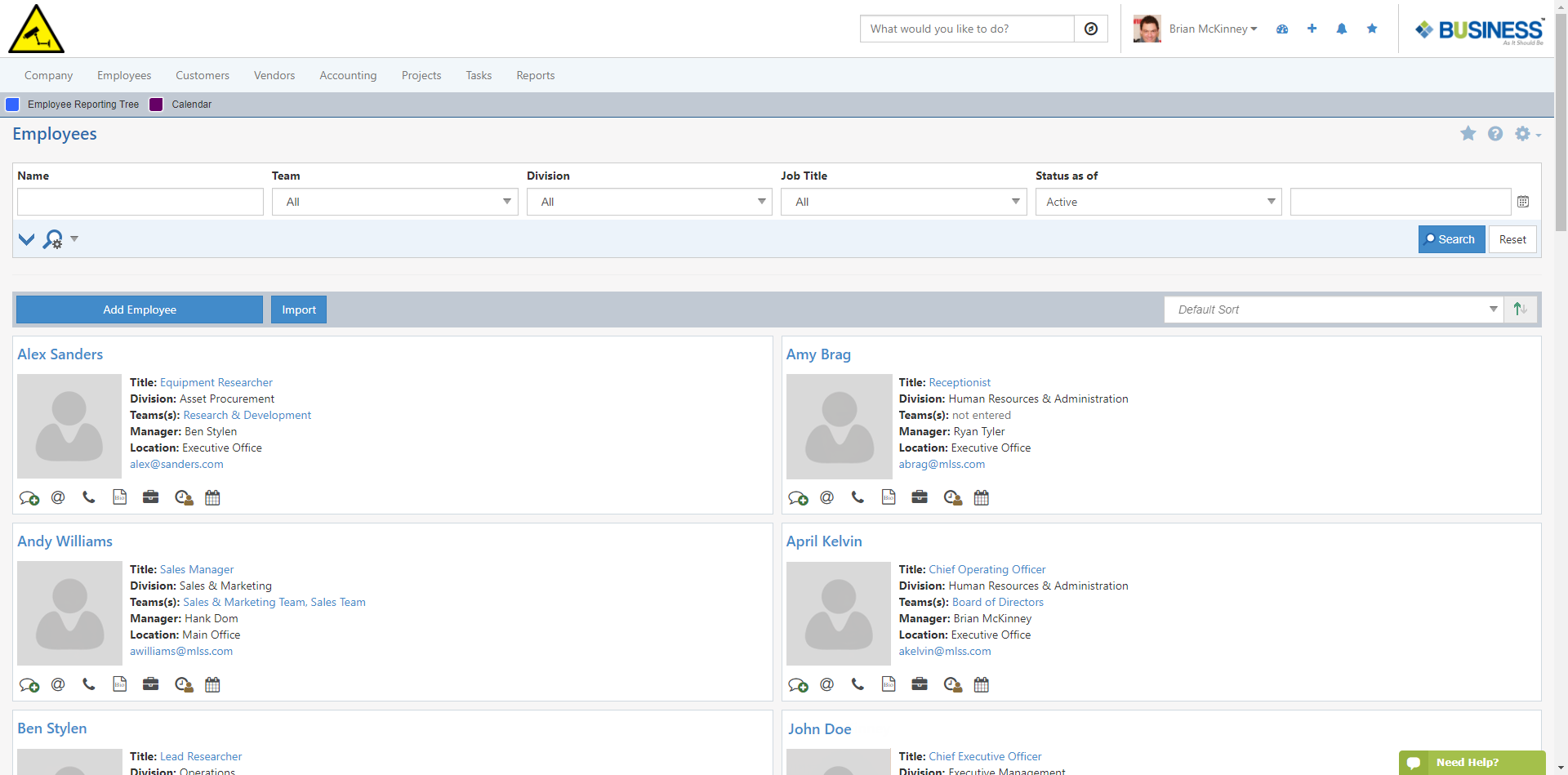Screen dimensions: 1568x775
Task: Open the Vendors menu
Action: click(274, 75)
